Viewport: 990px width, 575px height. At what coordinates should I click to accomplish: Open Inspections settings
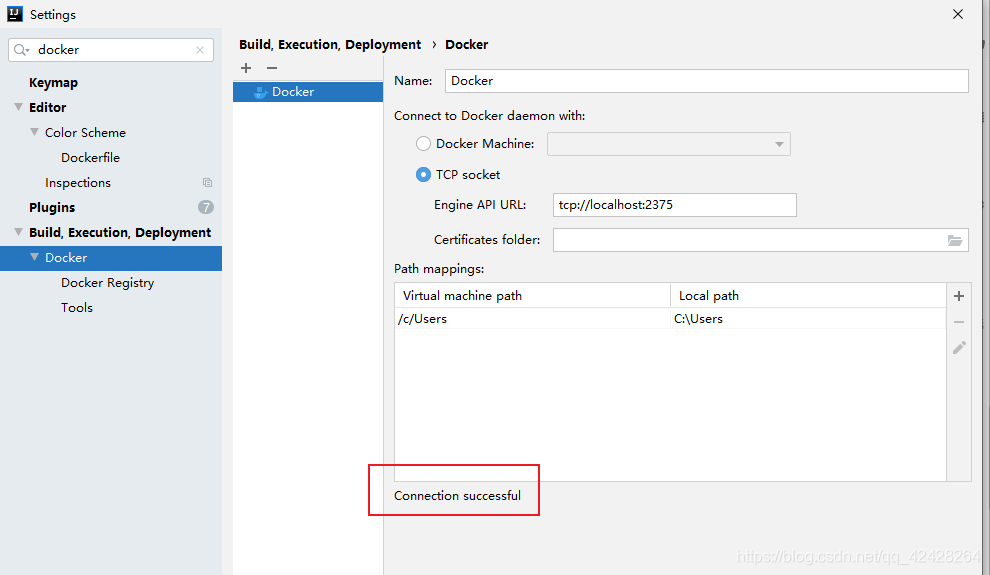(x=78, y=182)
